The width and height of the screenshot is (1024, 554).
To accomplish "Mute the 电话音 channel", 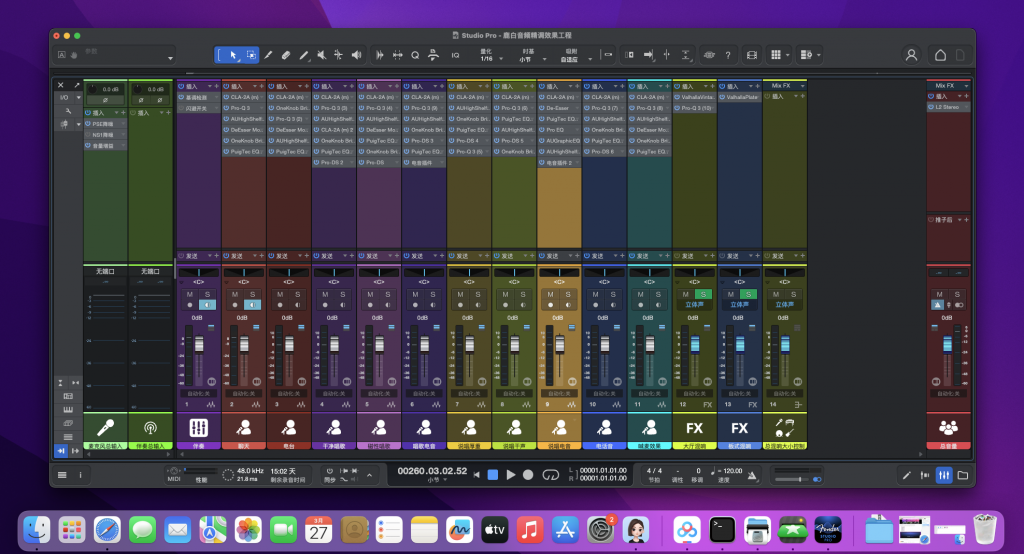I will click(597, 294).
